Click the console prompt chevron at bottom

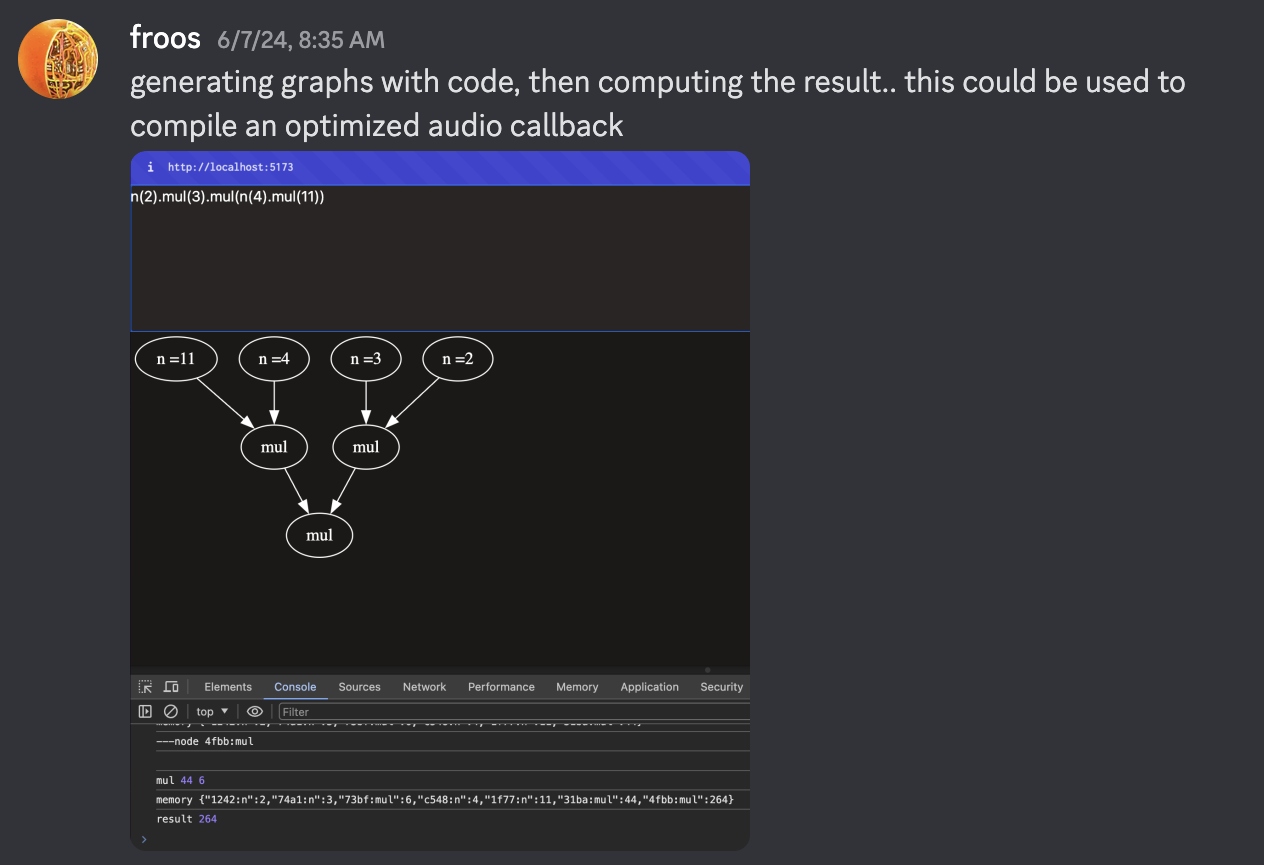[143, 839]
